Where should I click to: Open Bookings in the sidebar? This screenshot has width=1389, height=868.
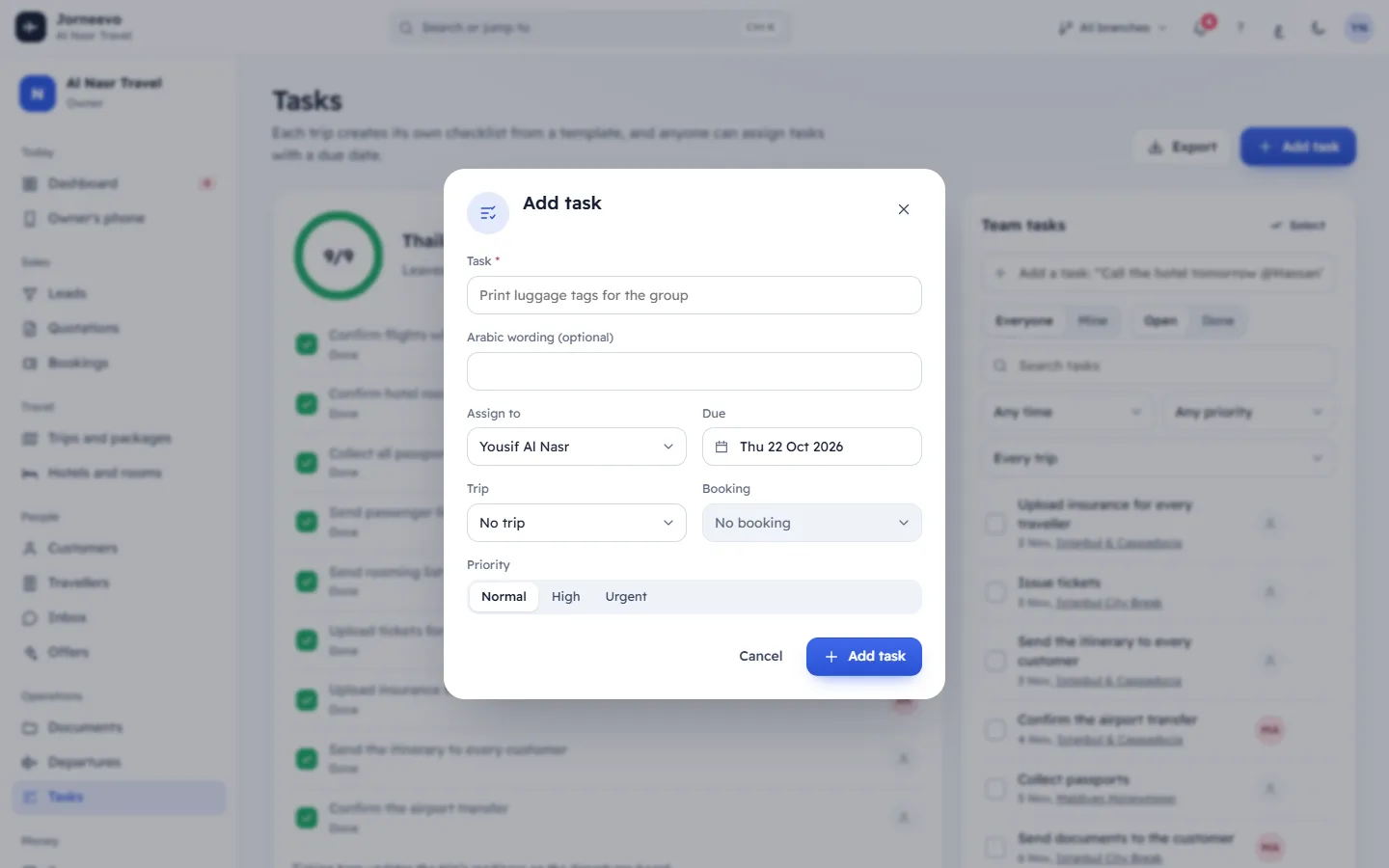click(x=118, y=363)
